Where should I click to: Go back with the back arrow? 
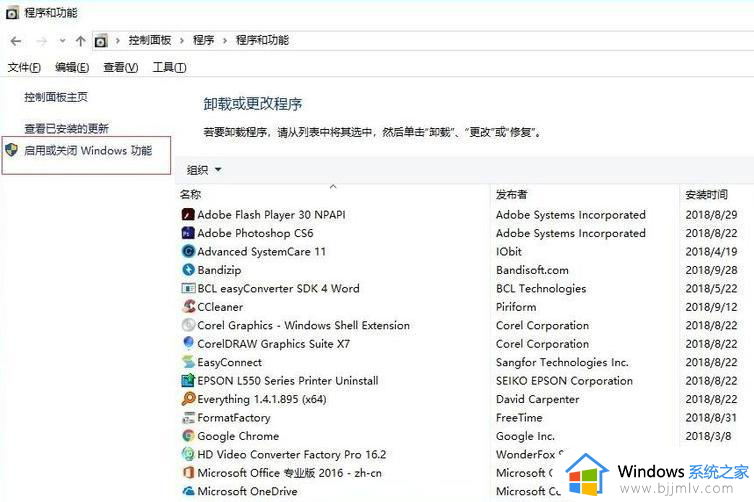pos(16,41)
